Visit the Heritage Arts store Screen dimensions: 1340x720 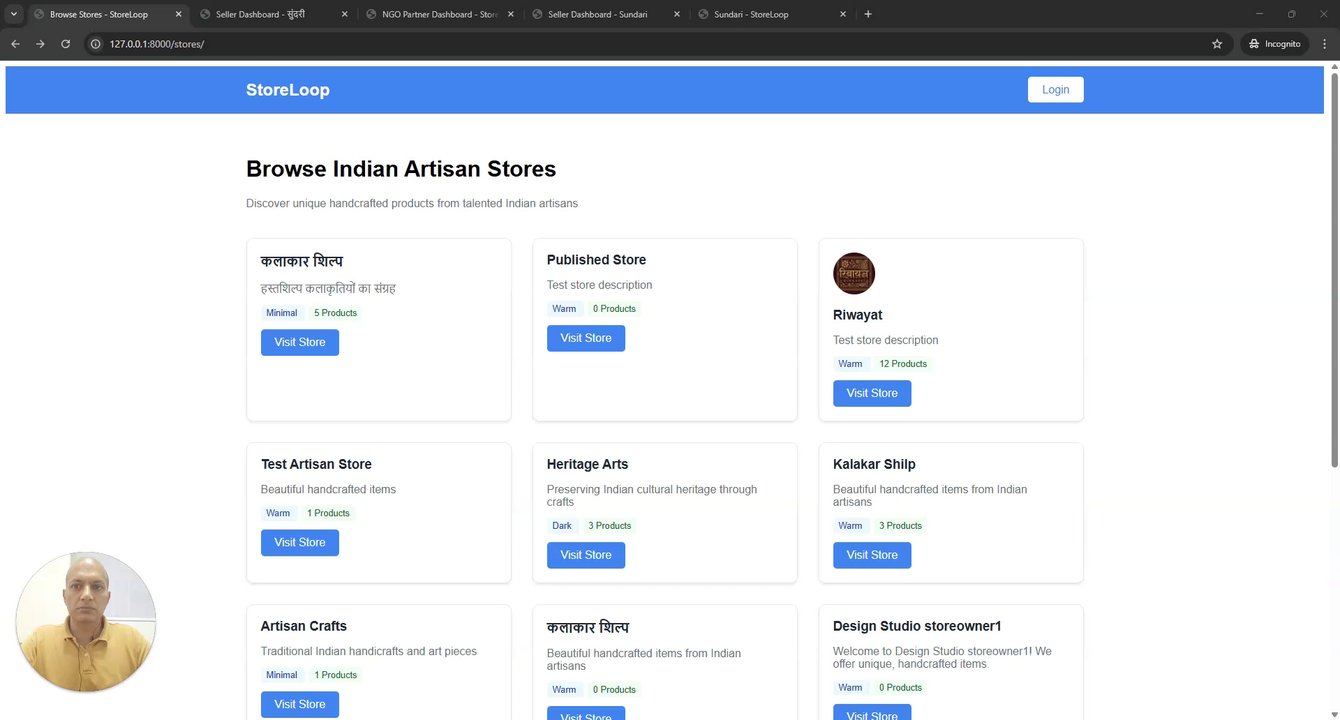point(585,555)
